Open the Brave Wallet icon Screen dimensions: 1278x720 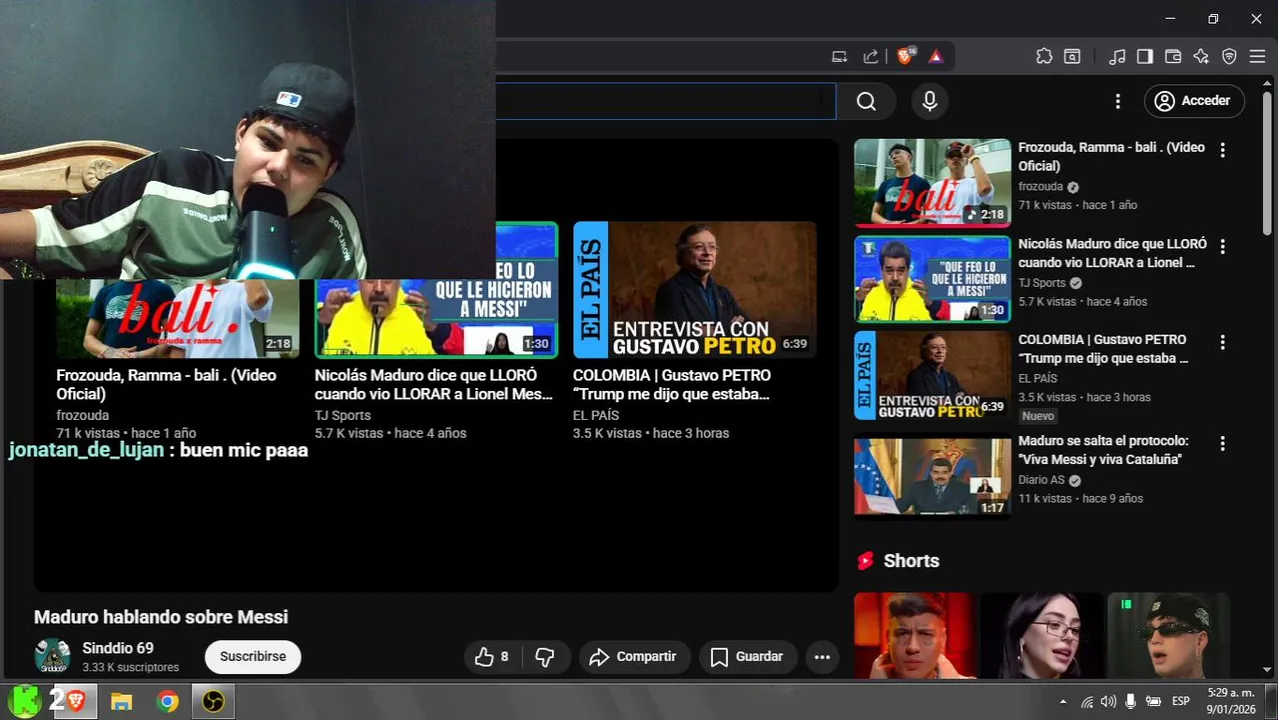click(x=1173, y=57)
